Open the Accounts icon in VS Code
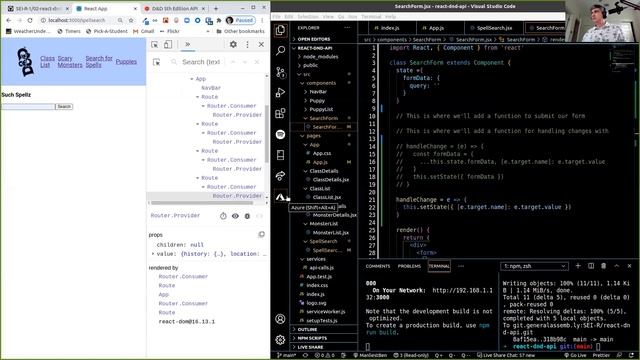640x360 pixels. [x=280, y=319]
